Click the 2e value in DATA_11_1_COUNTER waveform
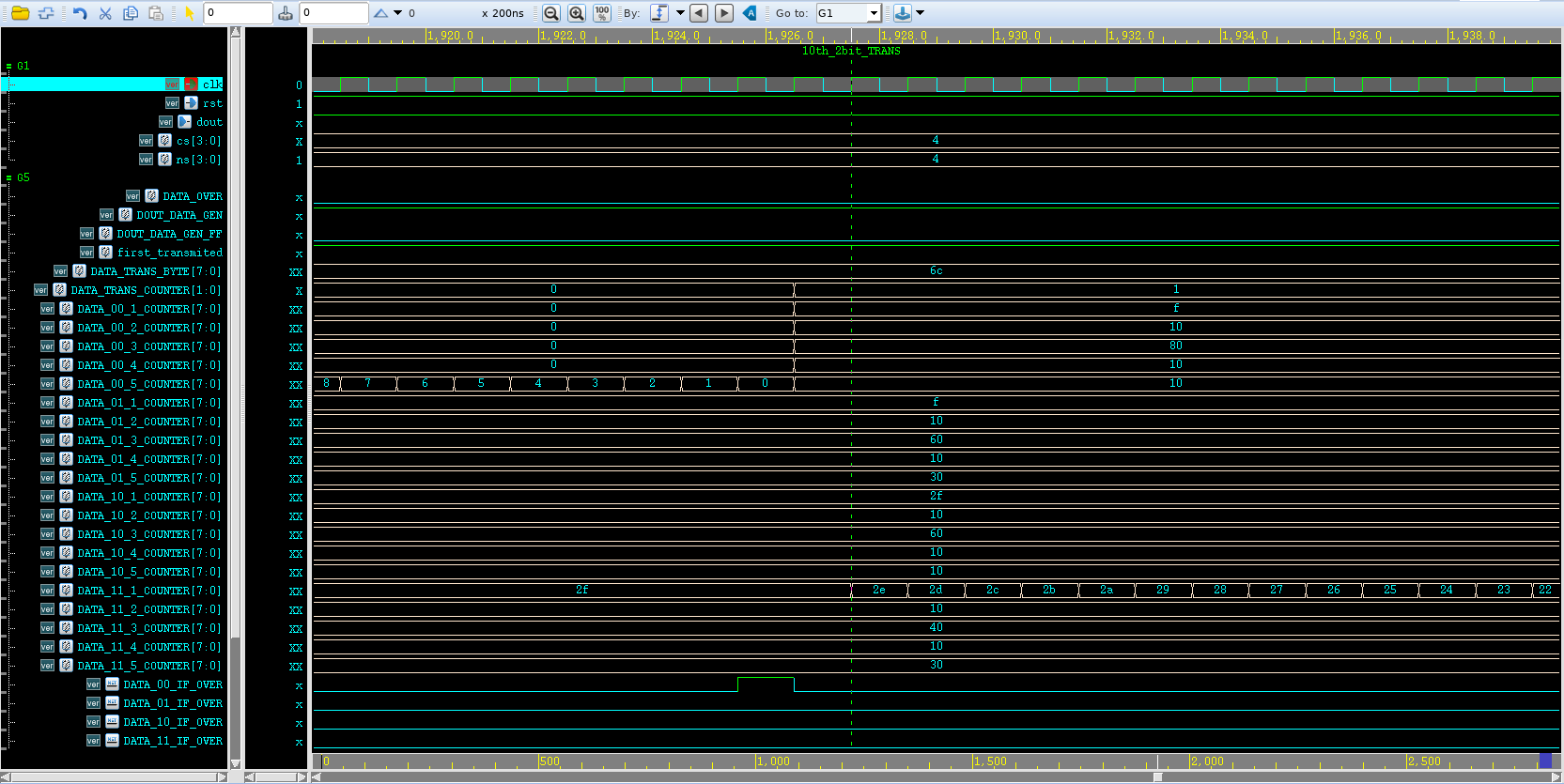1564x784 pixels. [879, 590]
